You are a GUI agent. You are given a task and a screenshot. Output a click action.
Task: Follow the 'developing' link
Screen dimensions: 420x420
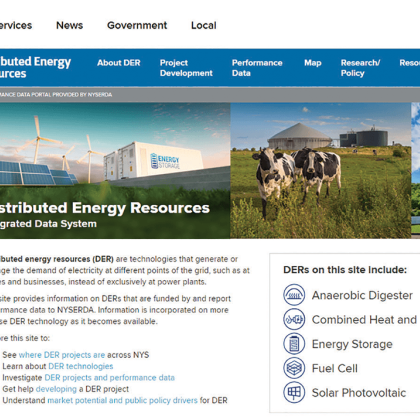coord(56,389)
